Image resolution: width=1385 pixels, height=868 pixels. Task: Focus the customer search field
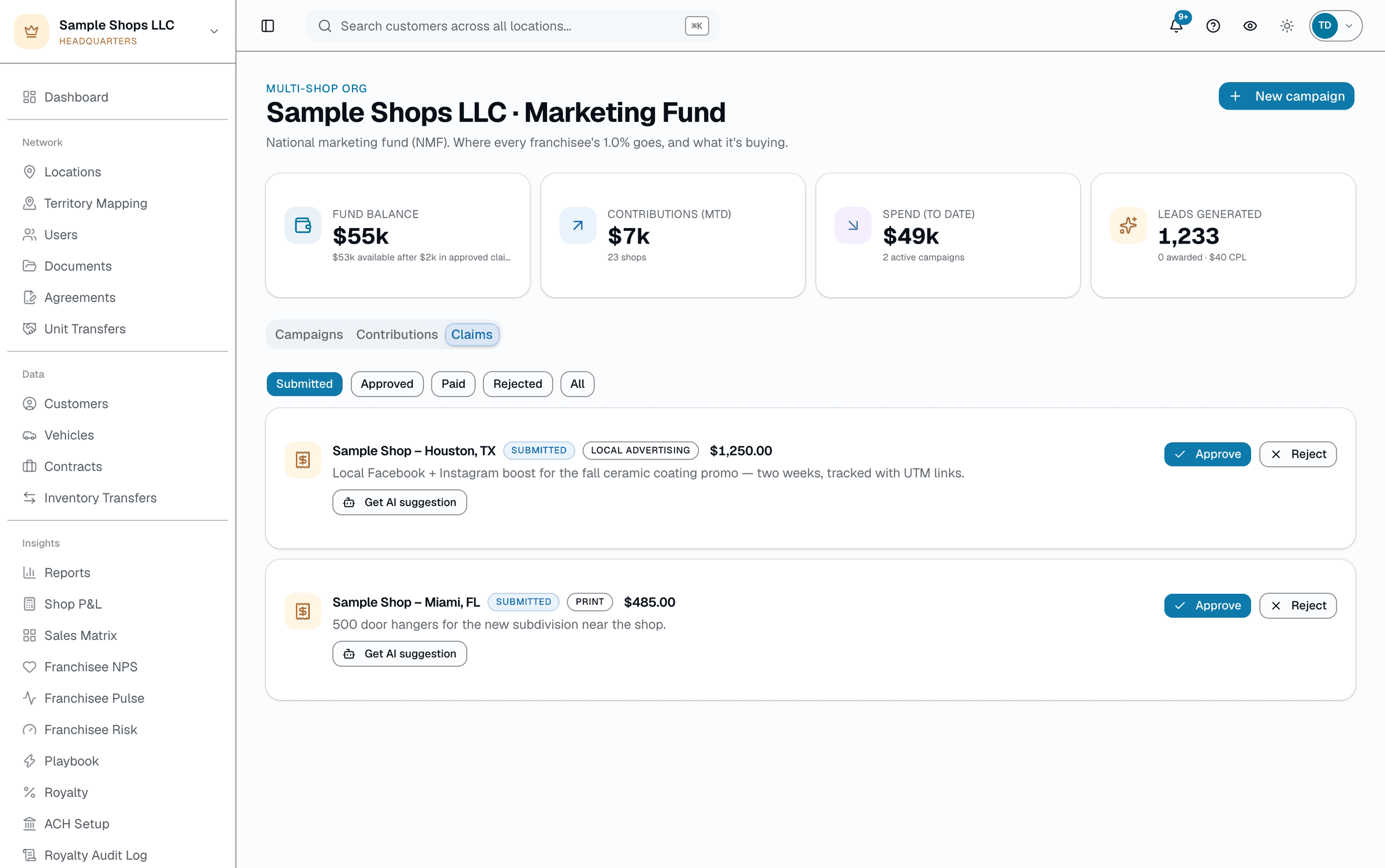click(x=512, y=26)
